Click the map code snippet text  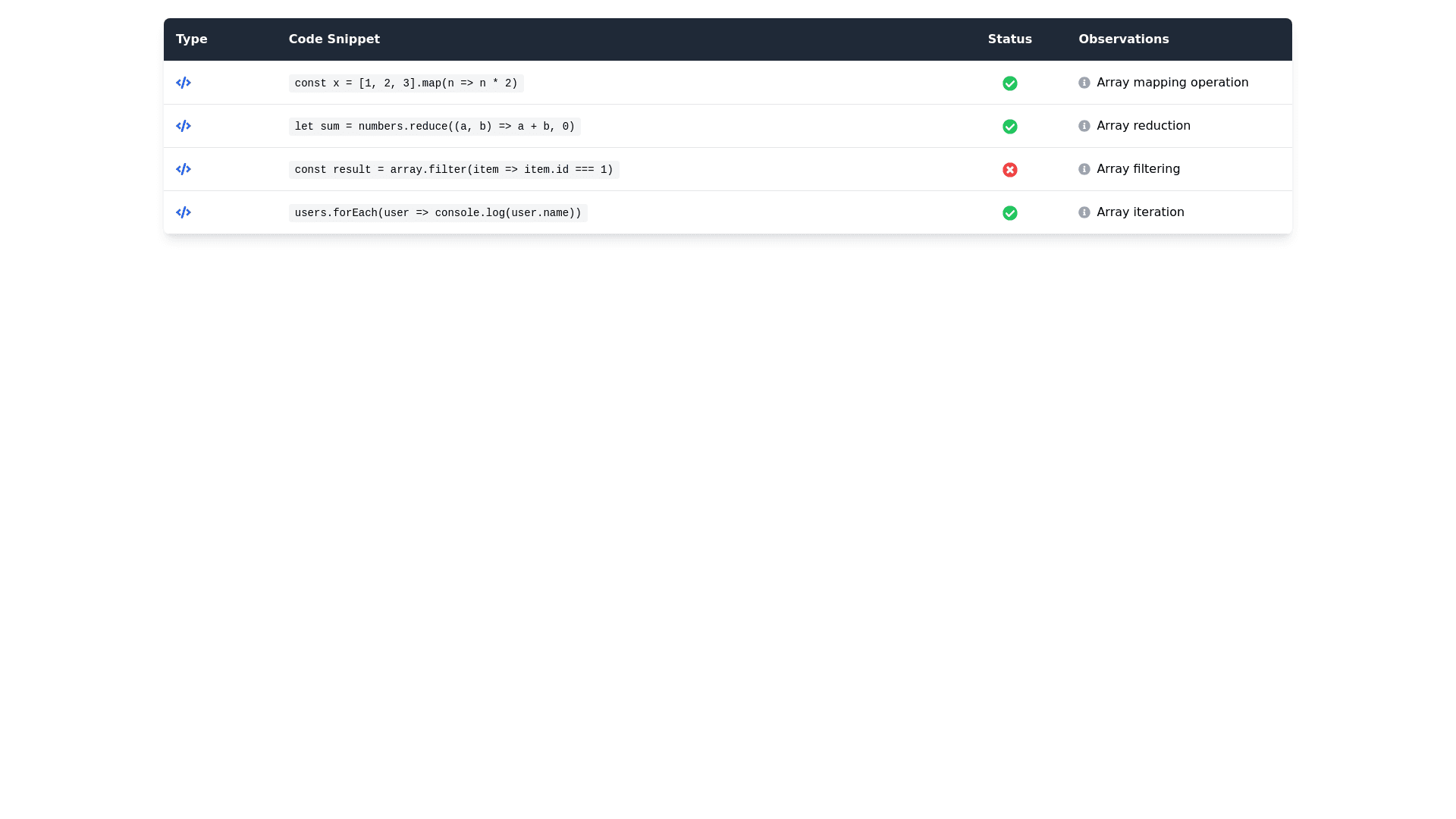pyautogui.click(x=406, y=83)
